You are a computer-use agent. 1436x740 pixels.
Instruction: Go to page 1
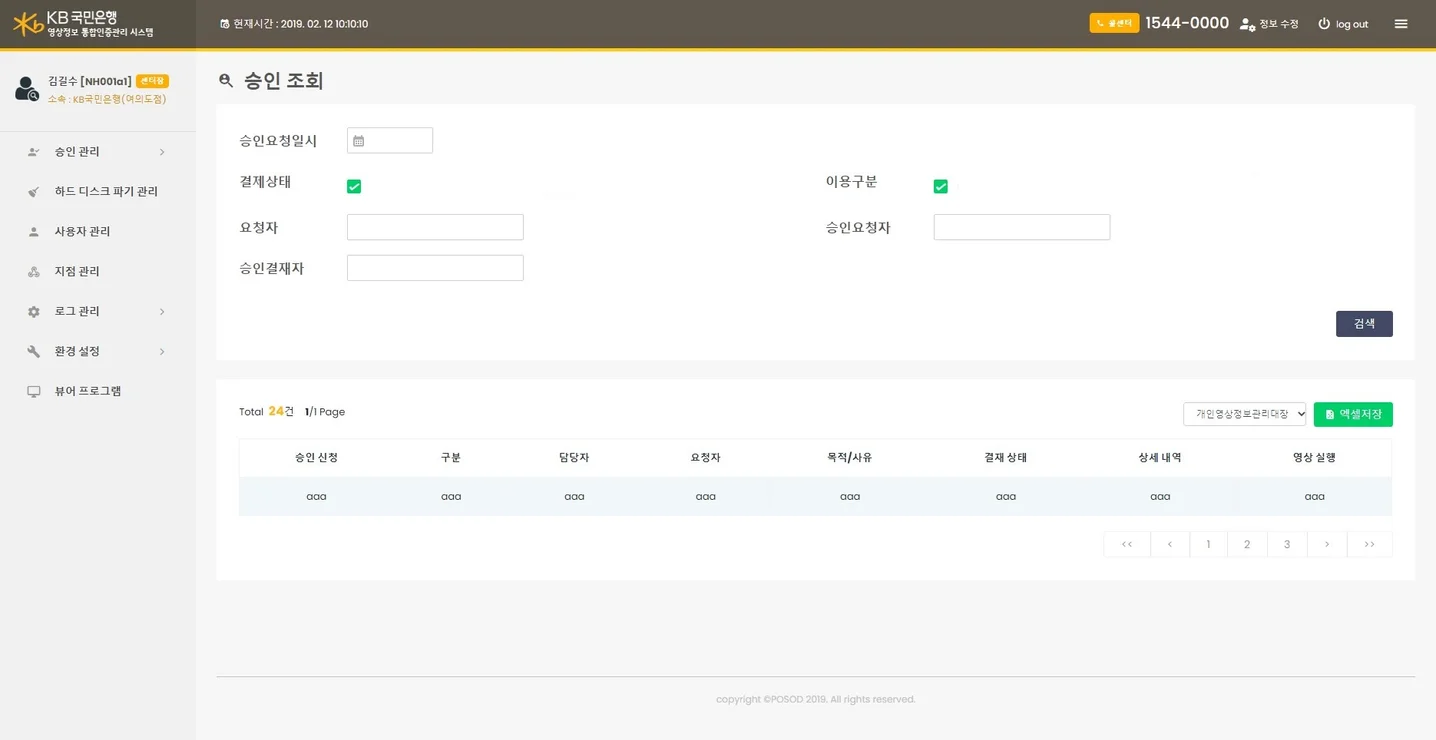pos(1208,544)
